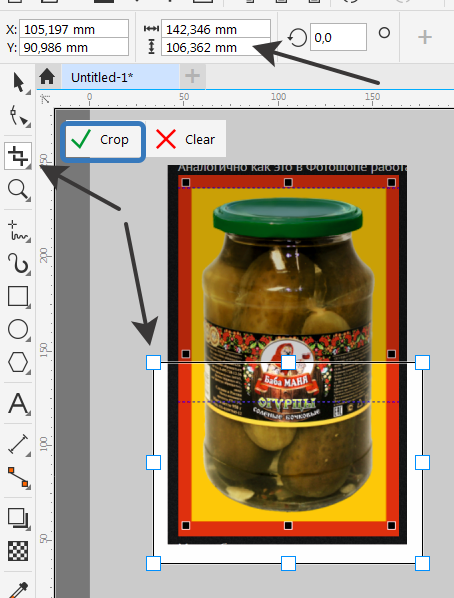Select the Drop Shadow tool

[x=18, y=518]
